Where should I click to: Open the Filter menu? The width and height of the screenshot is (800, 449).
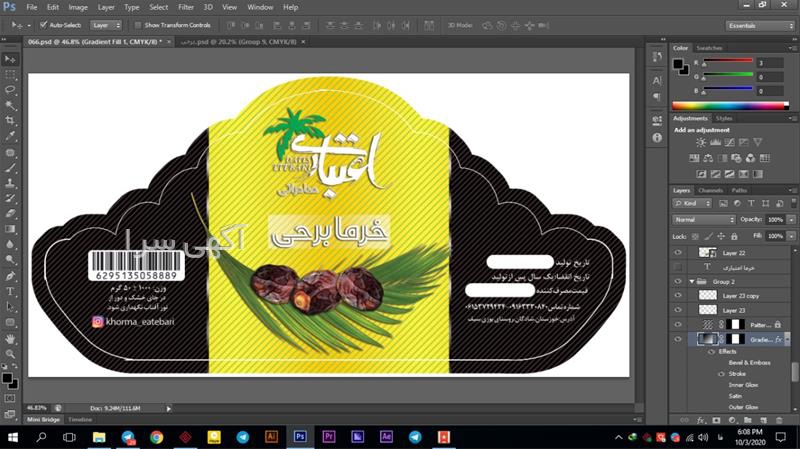pyautogui.click(x=186, y=7)
